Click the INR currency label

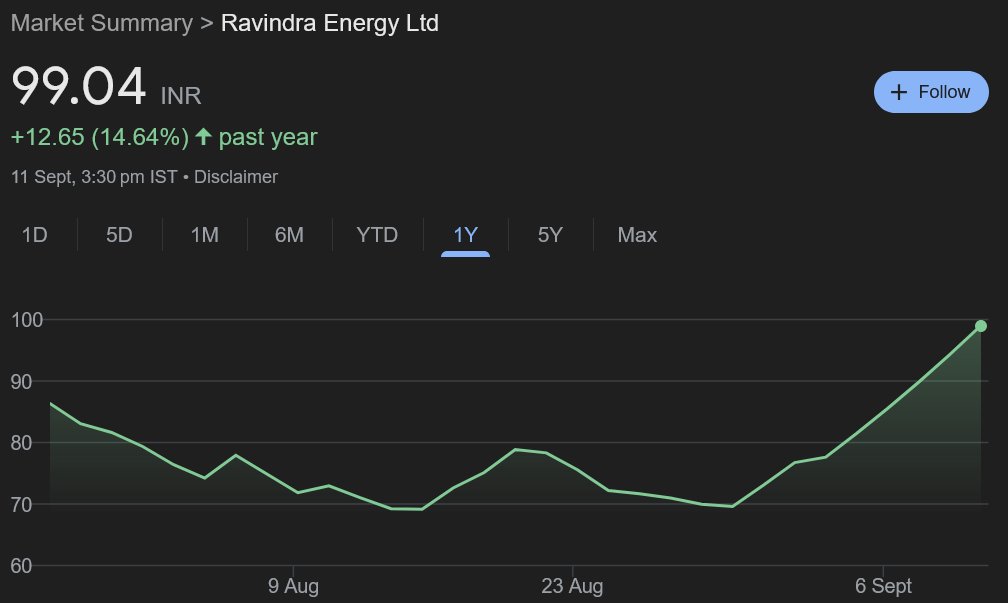tap(181, 96)
